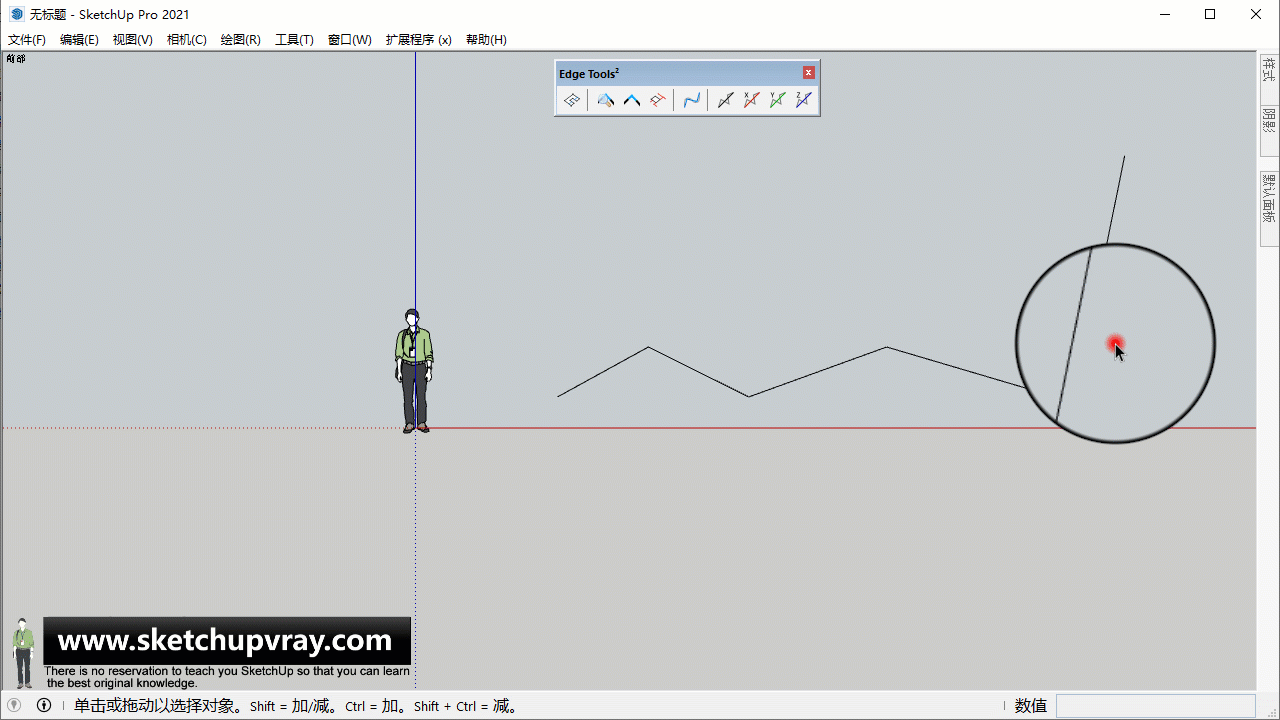1280x720 pixels.
Task: Select the blue curve Make Colinear tool
Action: (691, 100)
